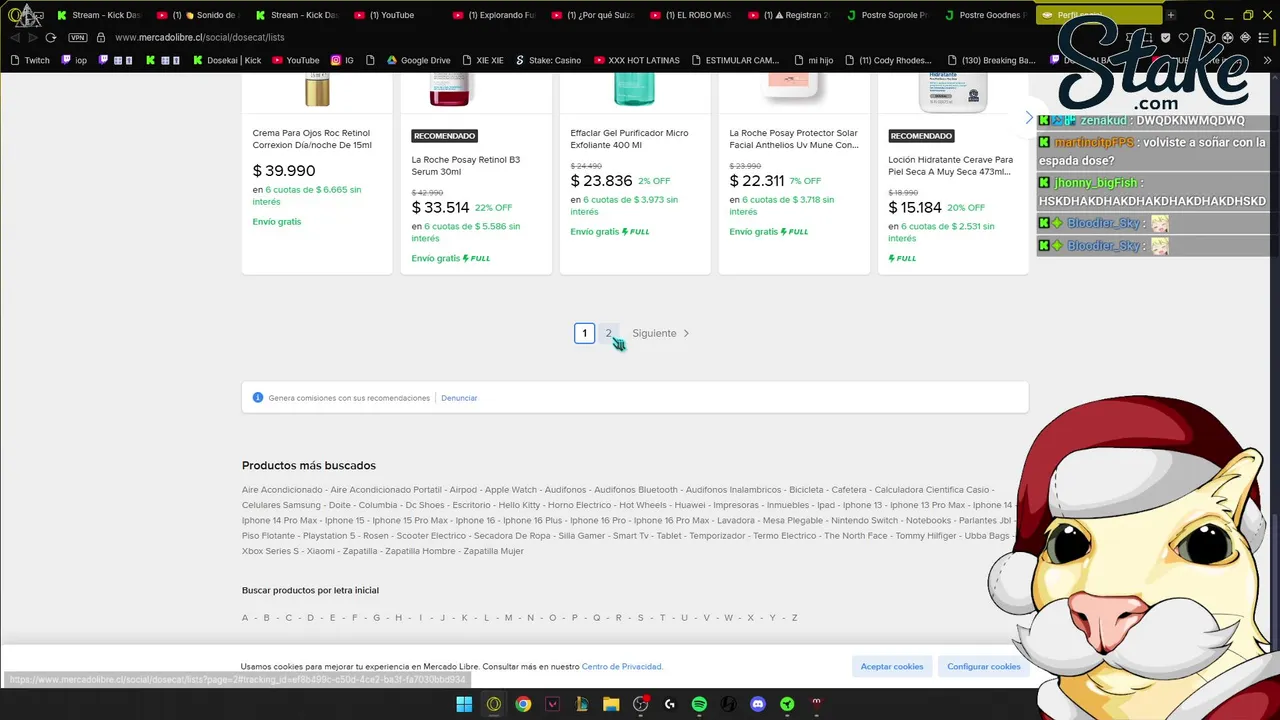1280x720 pixels.
Task: Open La Roche Posay Retinol B3 Serum
Action: tap(466, 165)
